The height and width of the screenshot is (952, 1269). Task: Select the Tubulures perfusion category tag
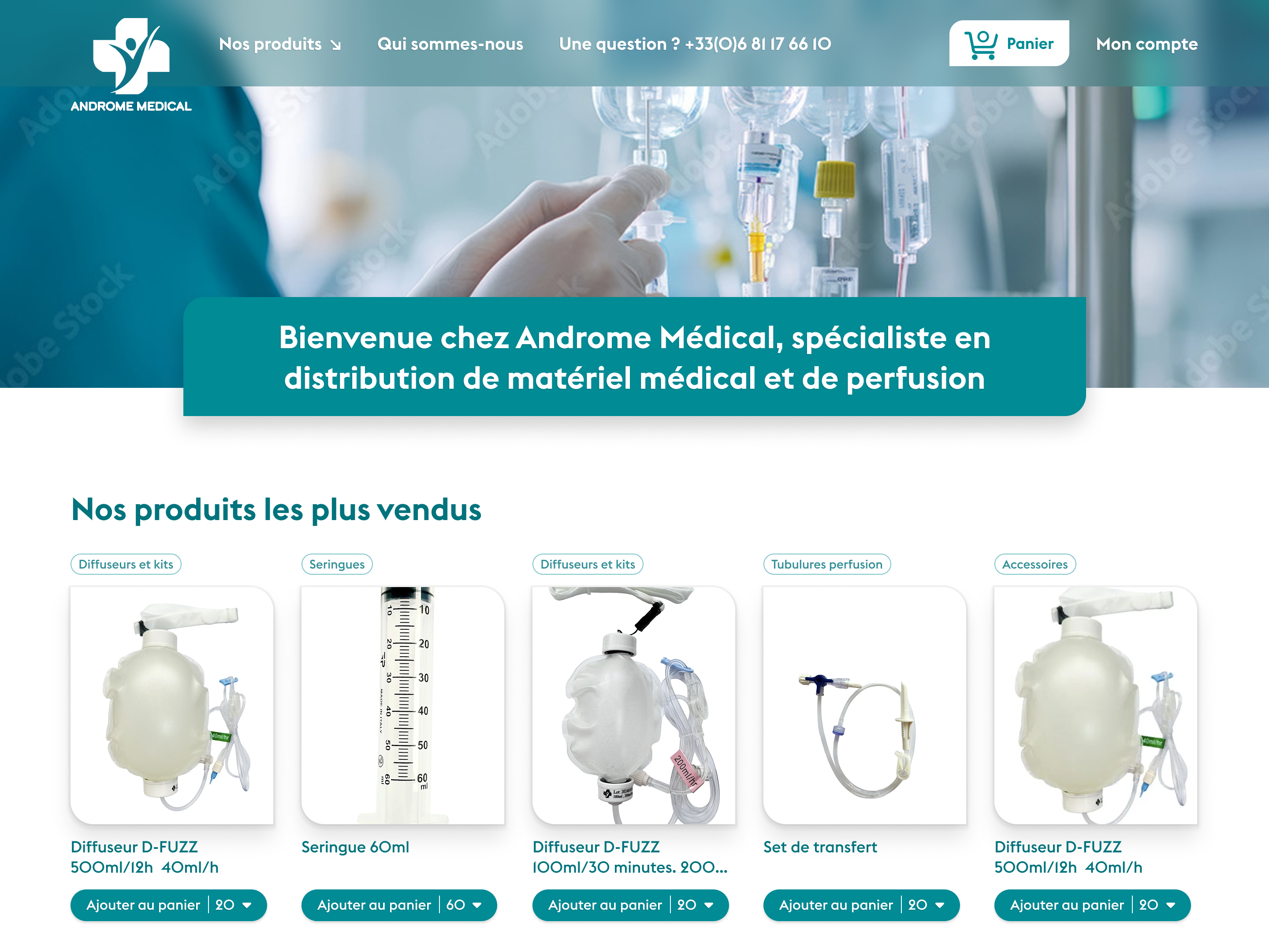pyautogui.click(x=827, y=564)
